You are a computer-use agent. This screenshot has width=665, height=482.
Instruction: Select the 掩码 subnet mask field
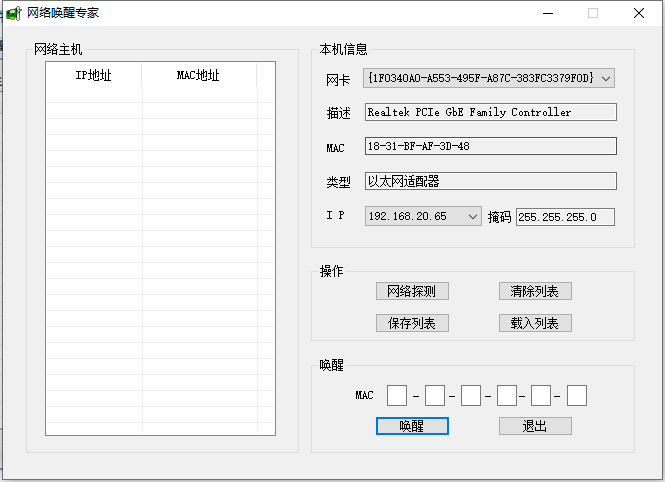565,217
